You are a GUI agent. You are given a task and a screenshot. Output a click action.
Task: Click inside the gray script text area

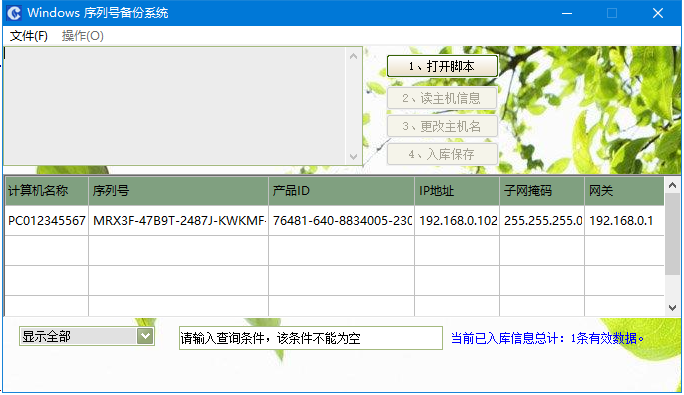pyautogui.click(x=174, y=106)
